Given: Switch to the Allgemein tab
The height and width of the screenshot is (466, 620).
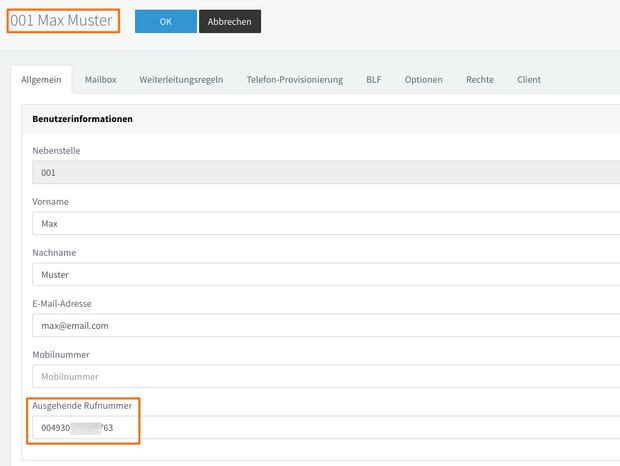Looking at the screenshot, I should [41, 79].
